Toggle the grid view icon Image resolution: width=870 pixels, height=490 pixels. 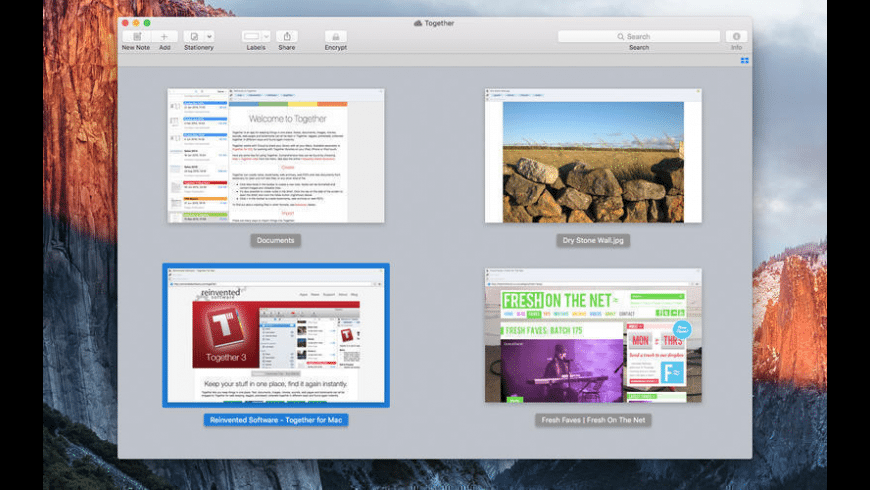pyautogui.click(x=745, y=60)
